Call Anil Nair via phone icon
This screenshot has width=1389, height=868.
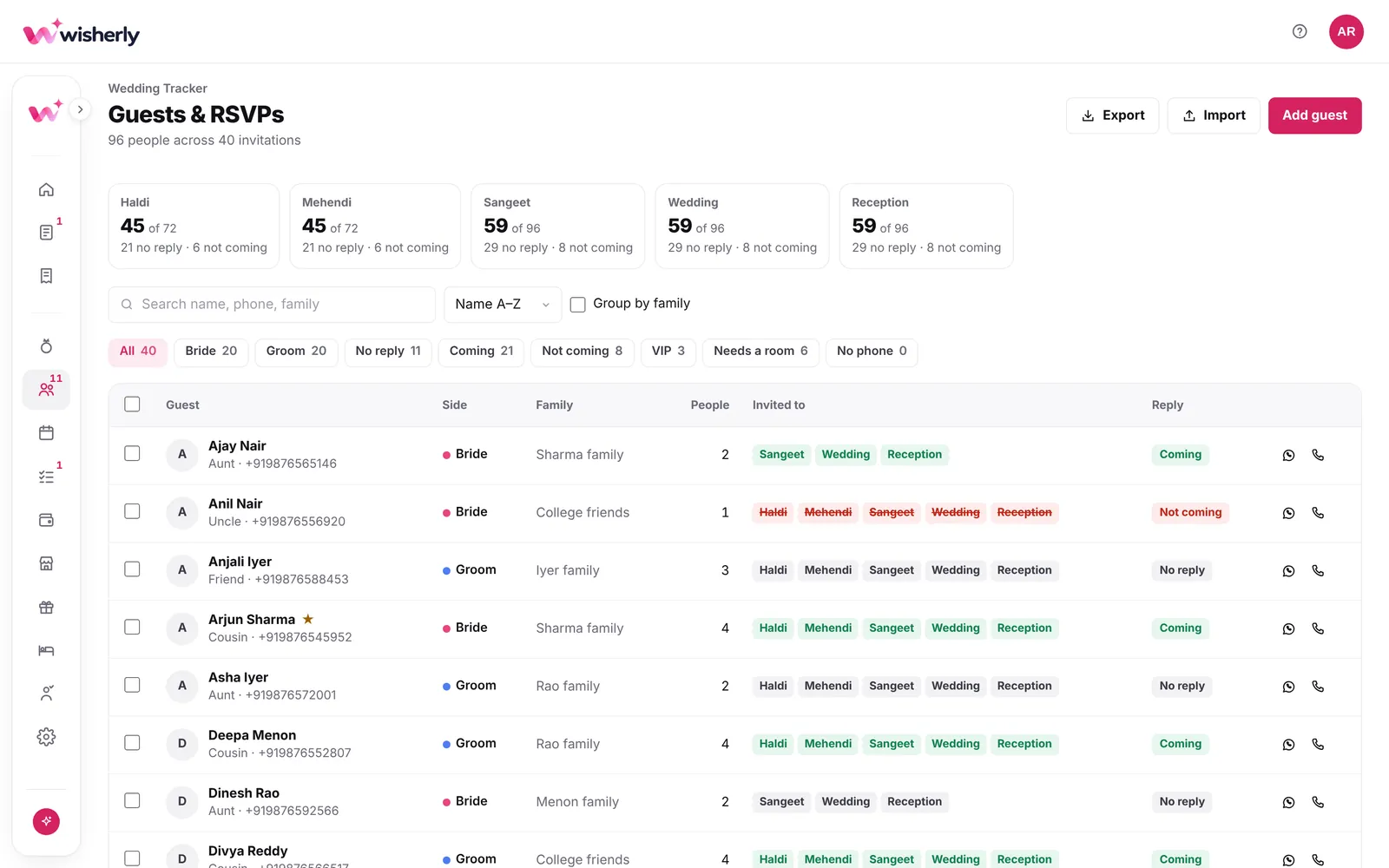point(1318,512)
